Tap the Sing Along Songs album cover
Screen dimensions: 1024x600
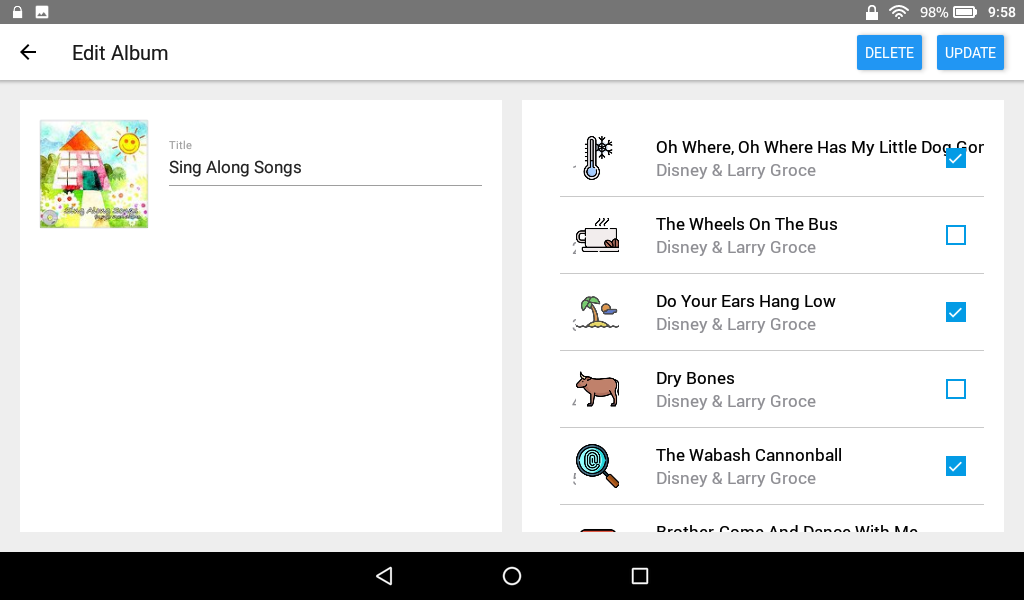93,173
